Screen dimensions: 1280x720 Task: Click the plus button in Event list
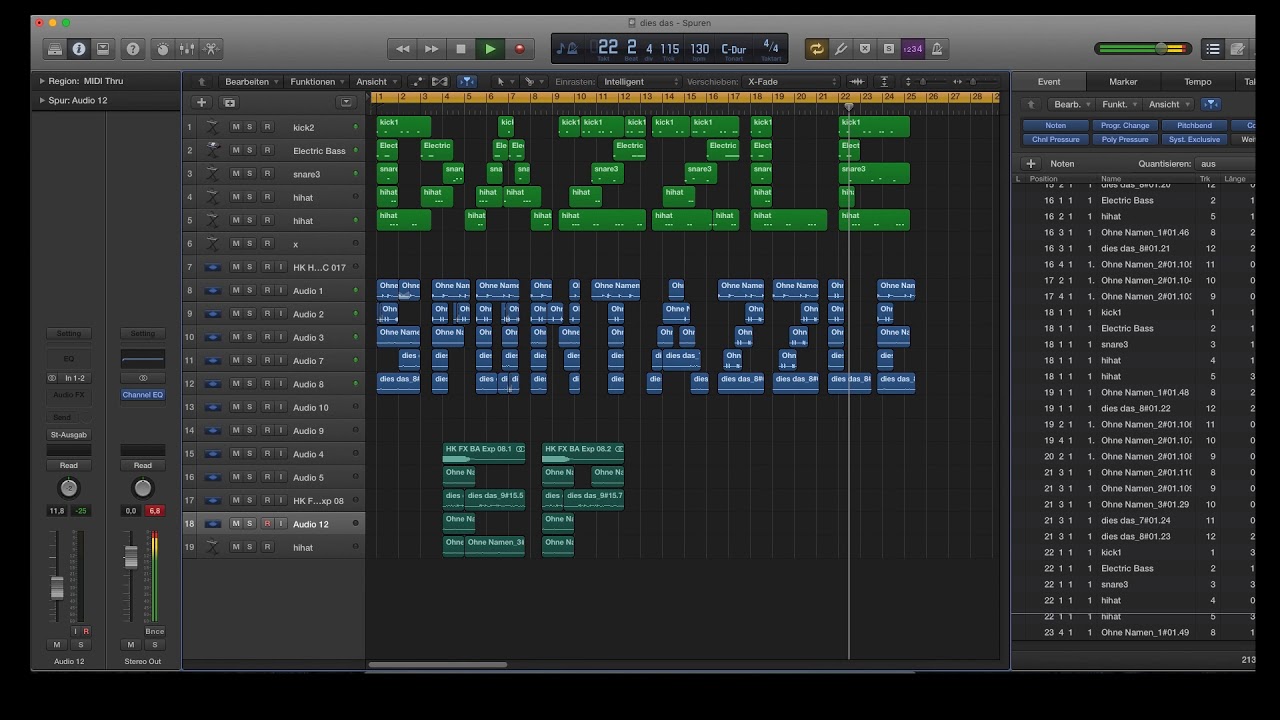1031,163
